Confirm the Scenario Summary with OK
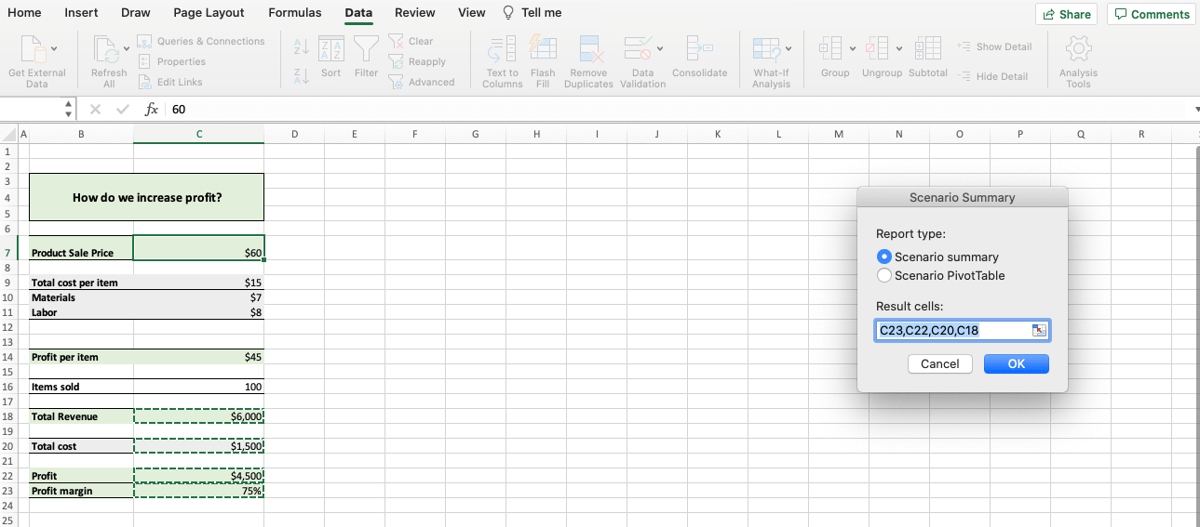 [x=1016, y=364]
